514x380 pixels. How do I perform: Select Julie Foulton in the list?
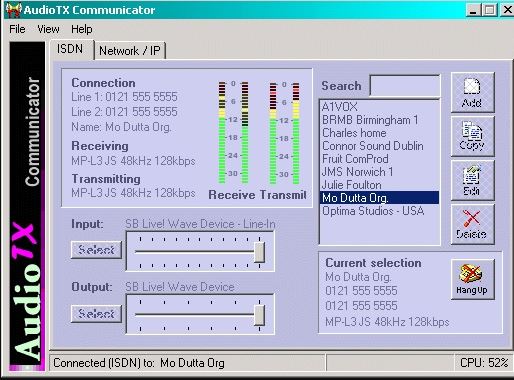(379, 185)
